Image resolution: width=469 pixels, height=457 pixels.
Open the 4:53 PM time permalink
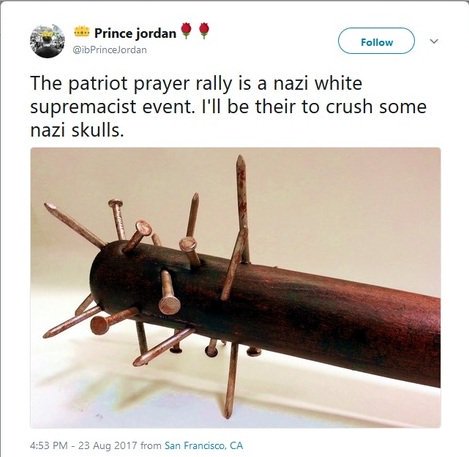pyautogui.click(x=49, y=445)
